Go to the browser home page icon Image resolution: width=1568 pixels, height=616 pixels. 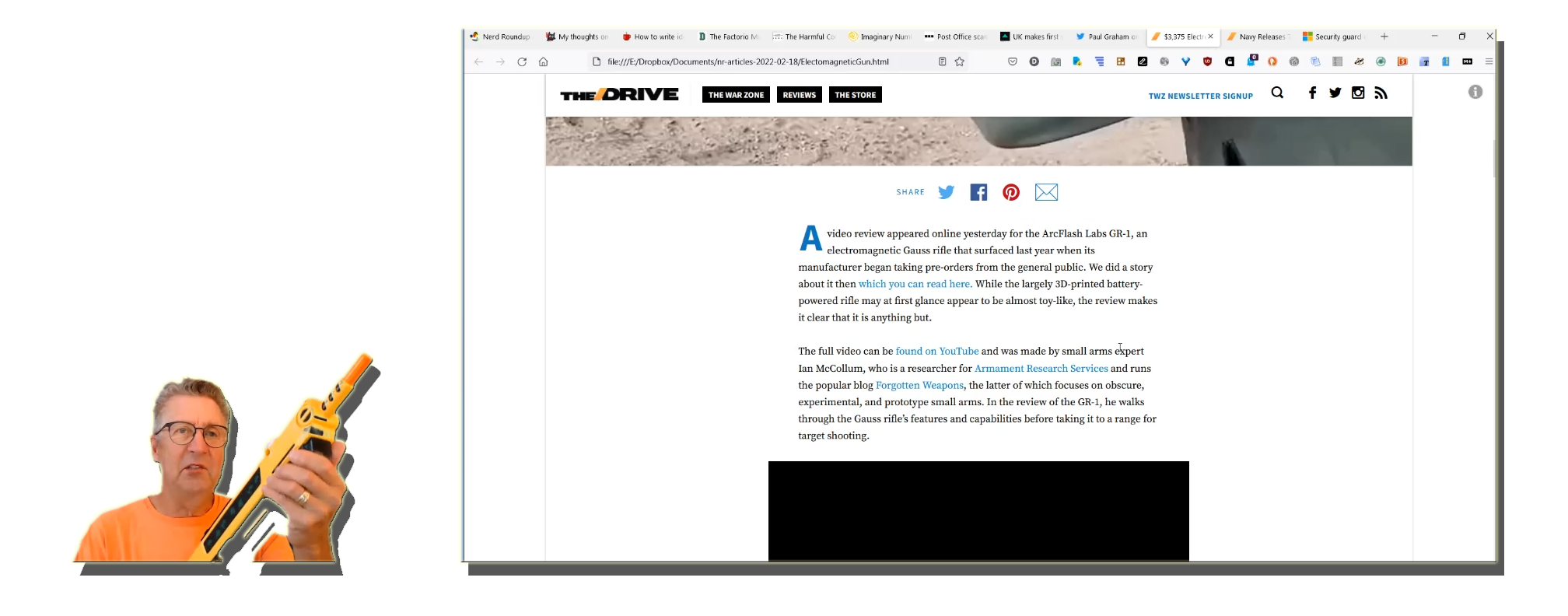tap(544, 61)
